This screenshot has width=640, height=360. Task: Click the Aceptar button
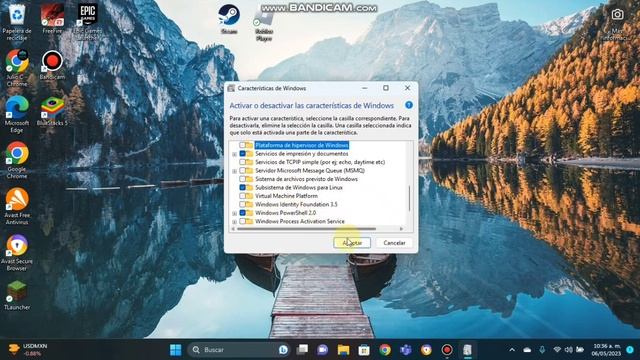(352, 243)
